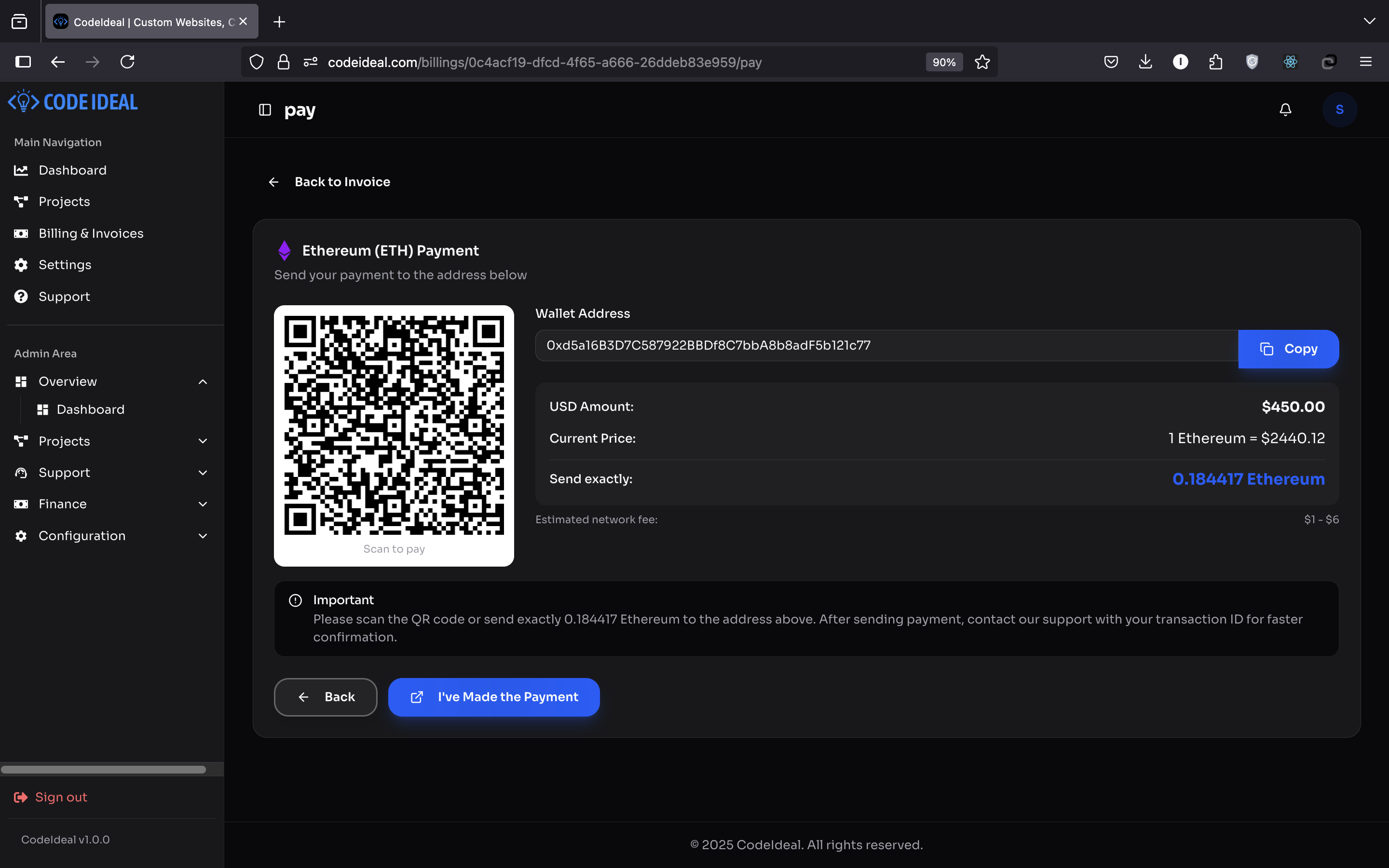
Task: Click the notification bell icon
Action: (1285, 109)
